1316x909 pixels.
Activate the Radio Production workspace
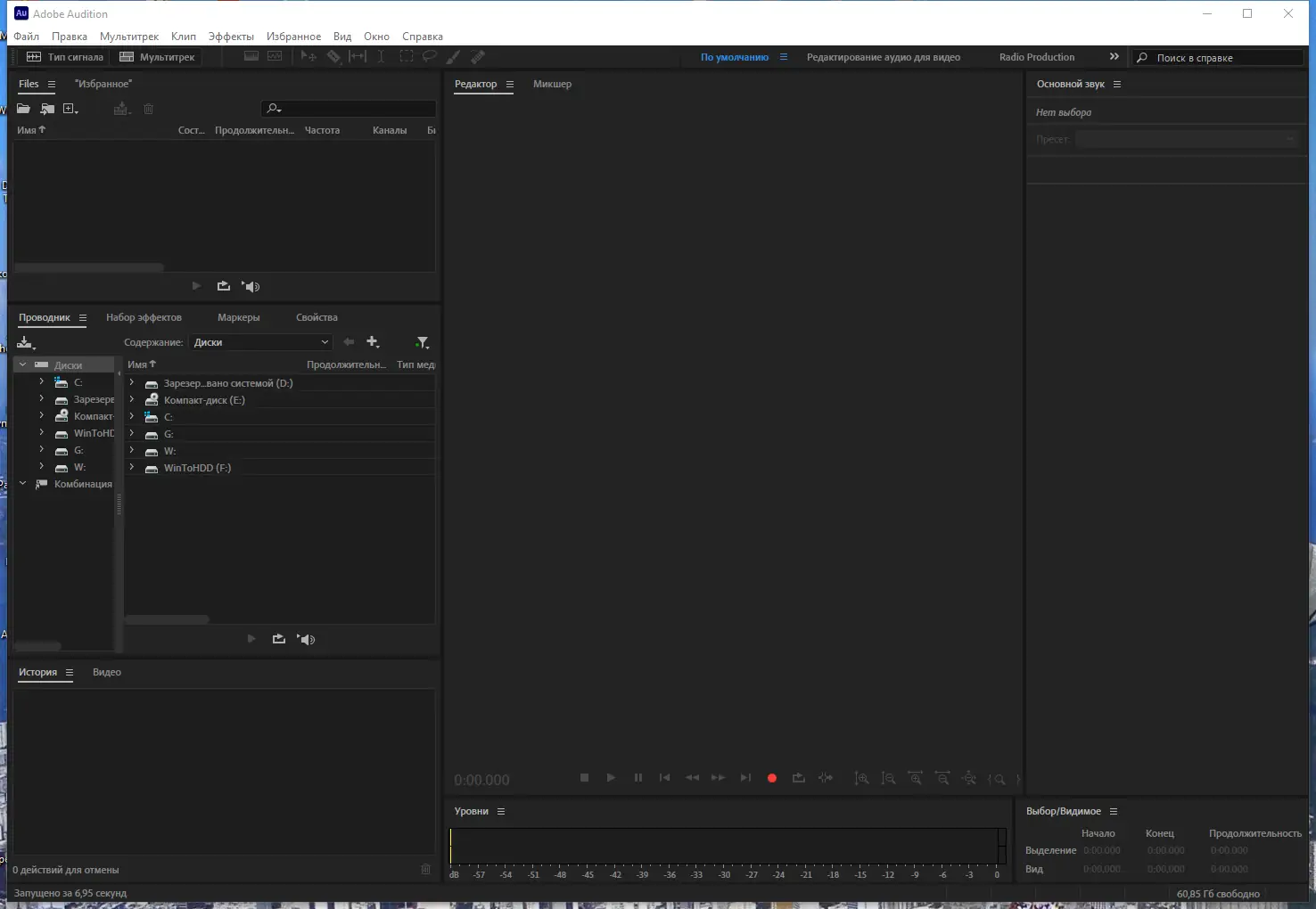(x=1035, y=56)
